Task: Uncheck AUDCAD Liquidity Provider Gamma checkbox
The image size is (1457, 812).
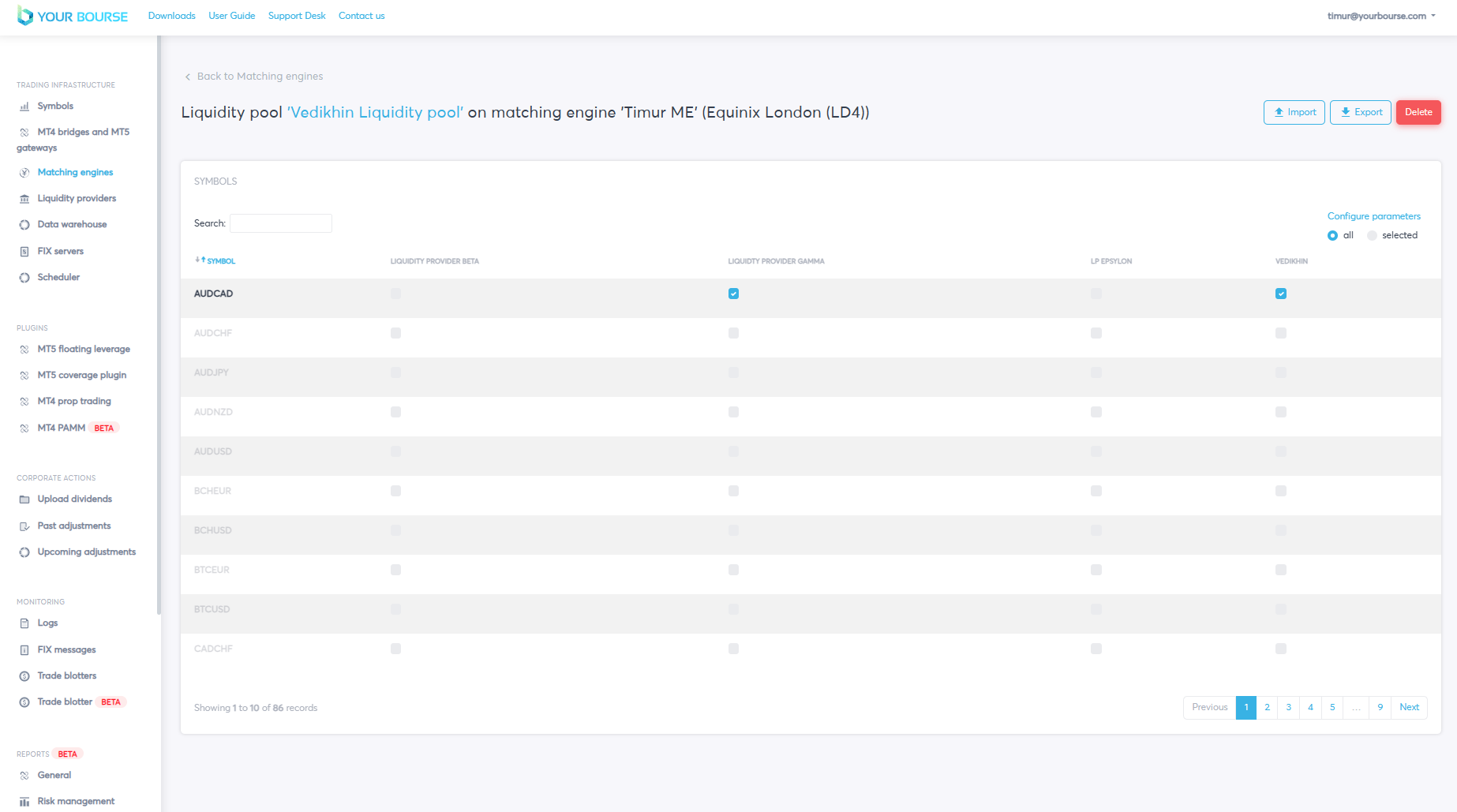Action: pyautogui.click(x=733, y=294)
